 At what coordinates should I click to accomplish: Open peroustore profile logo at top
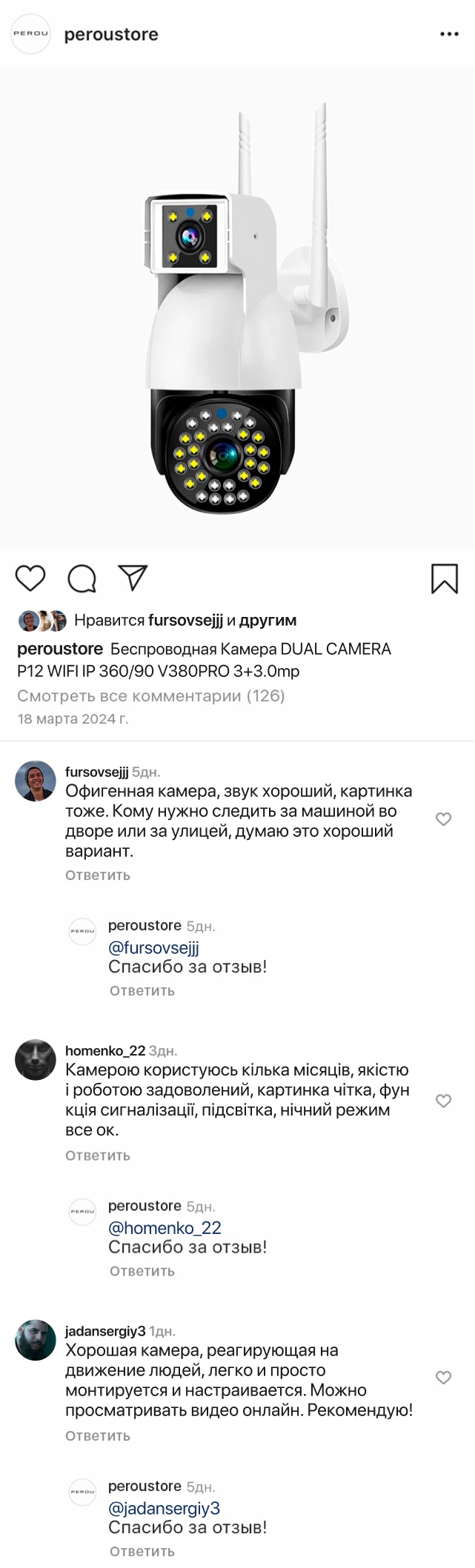pyautogui.click(x=30, y=34)
